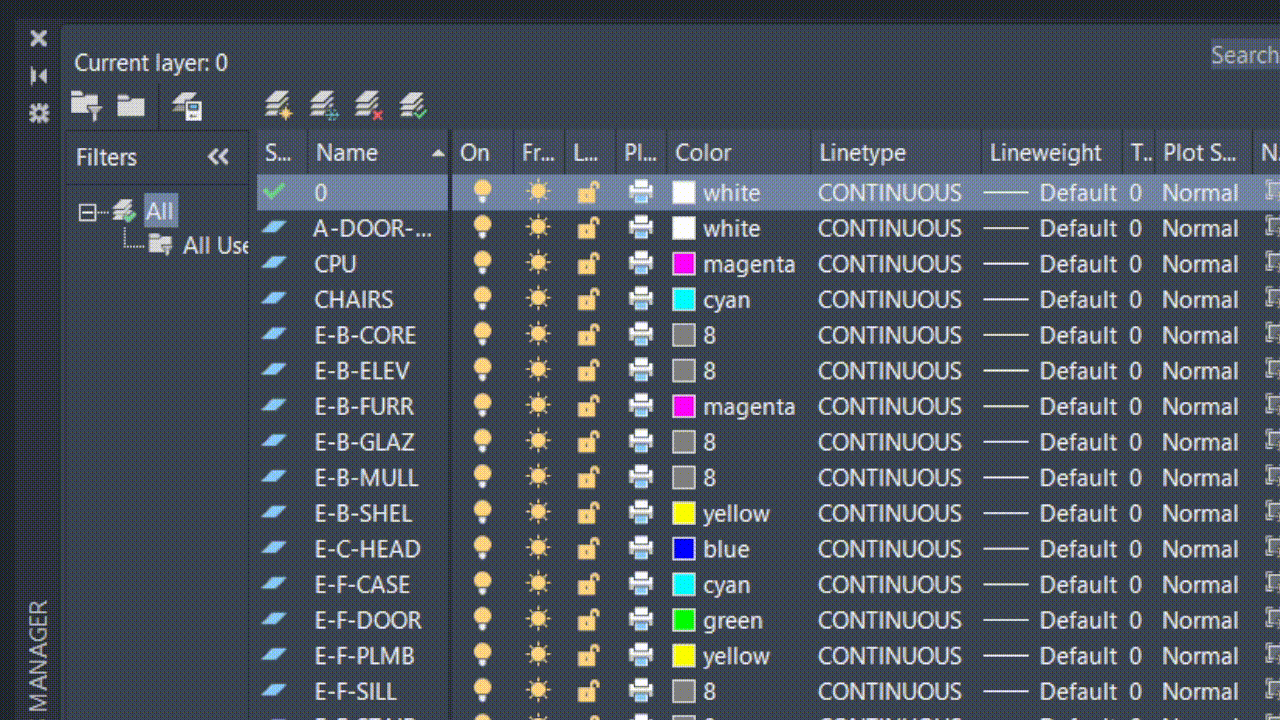
Task: Lock the E-C-HEAD layer
Action: click(588, 549)
